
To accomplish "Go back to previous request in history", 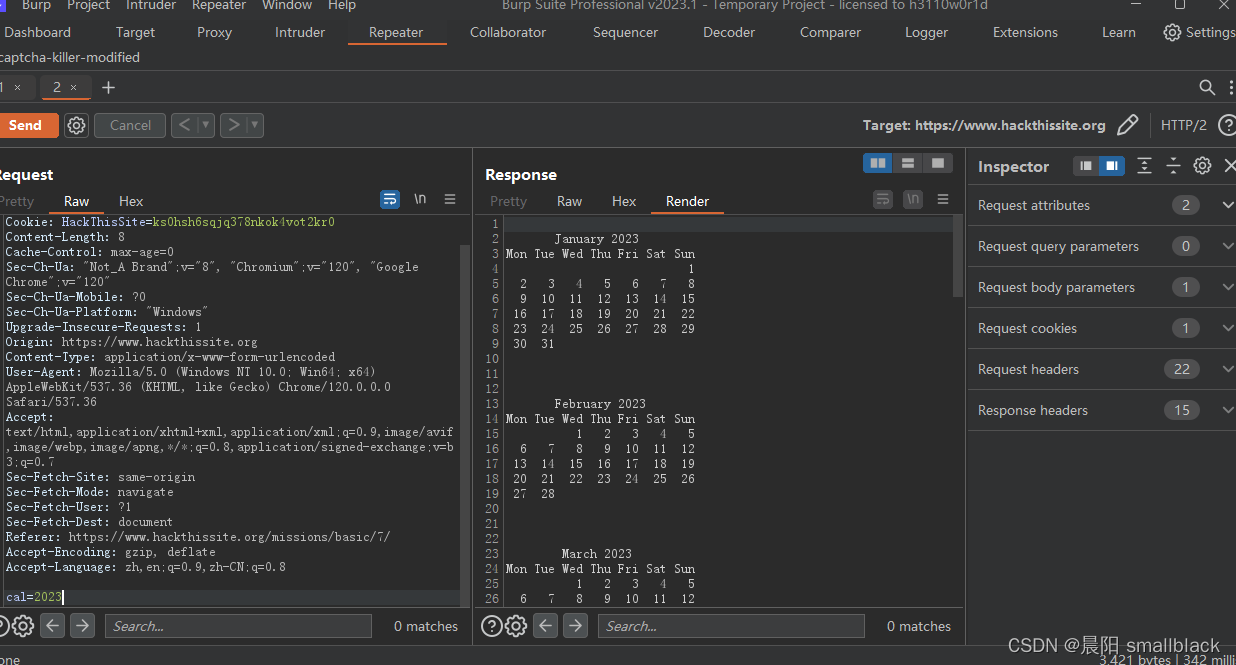I will pos(183,125).
